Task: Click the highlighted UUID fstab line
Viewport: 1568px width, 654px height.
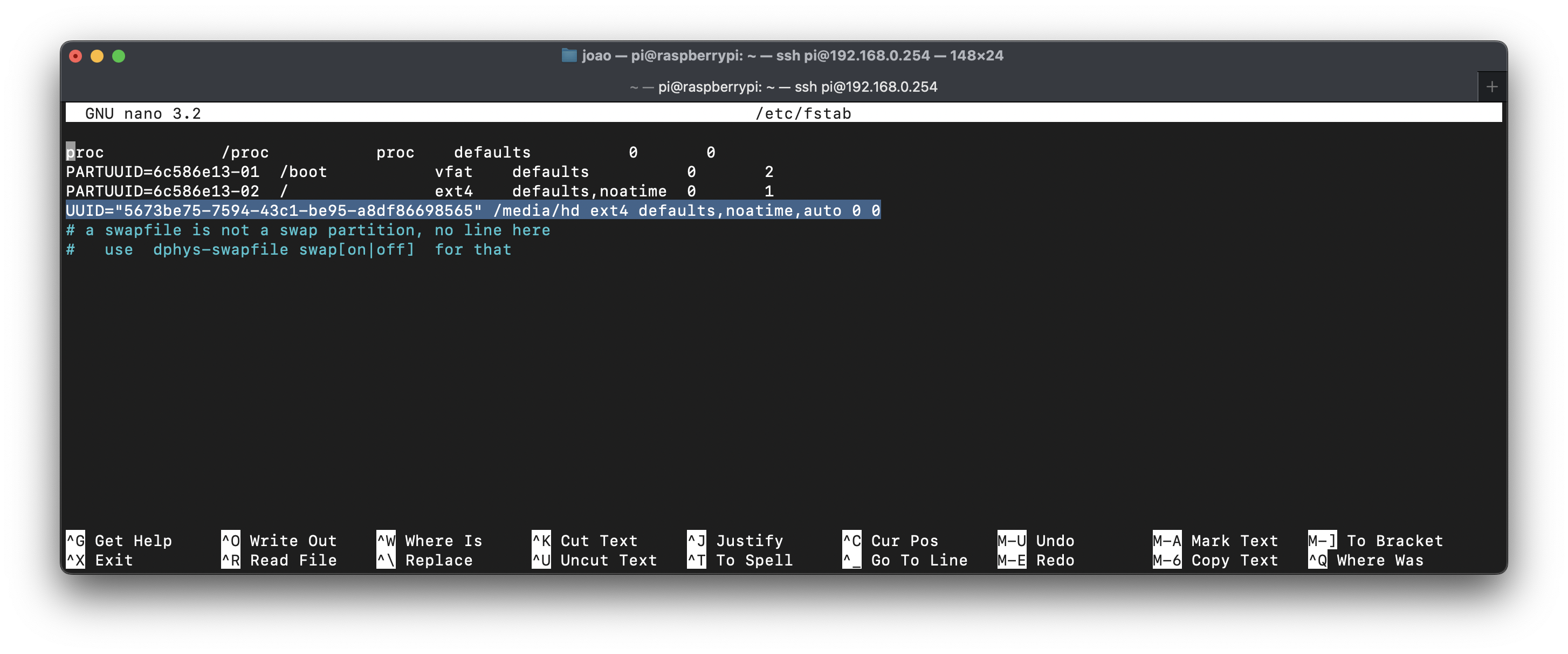Action: 472,210
